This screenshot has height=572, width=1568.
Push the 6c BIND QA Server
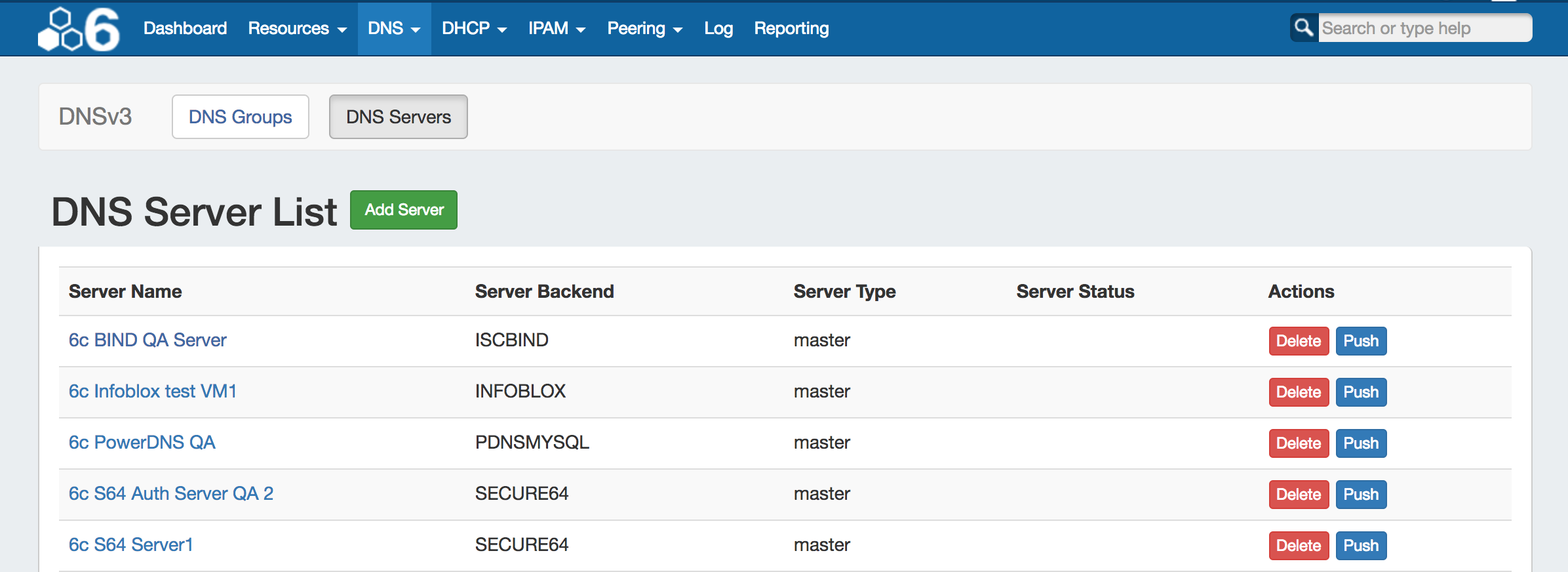point(1361,341)
